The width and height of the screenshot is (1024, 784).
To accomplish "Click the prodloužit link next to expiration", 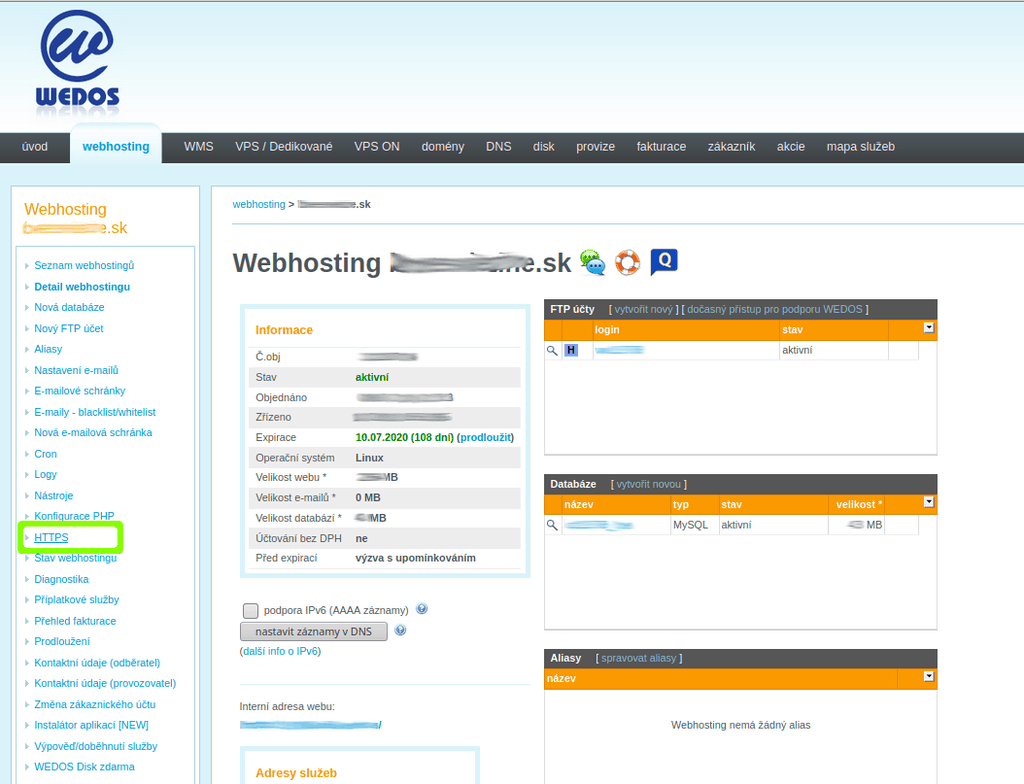I will tap(487, 438).
